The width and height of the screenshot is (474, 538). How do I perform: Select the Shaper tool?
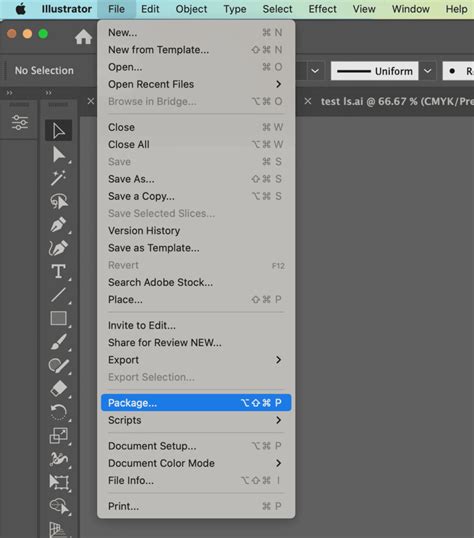[x=58, y=365]
